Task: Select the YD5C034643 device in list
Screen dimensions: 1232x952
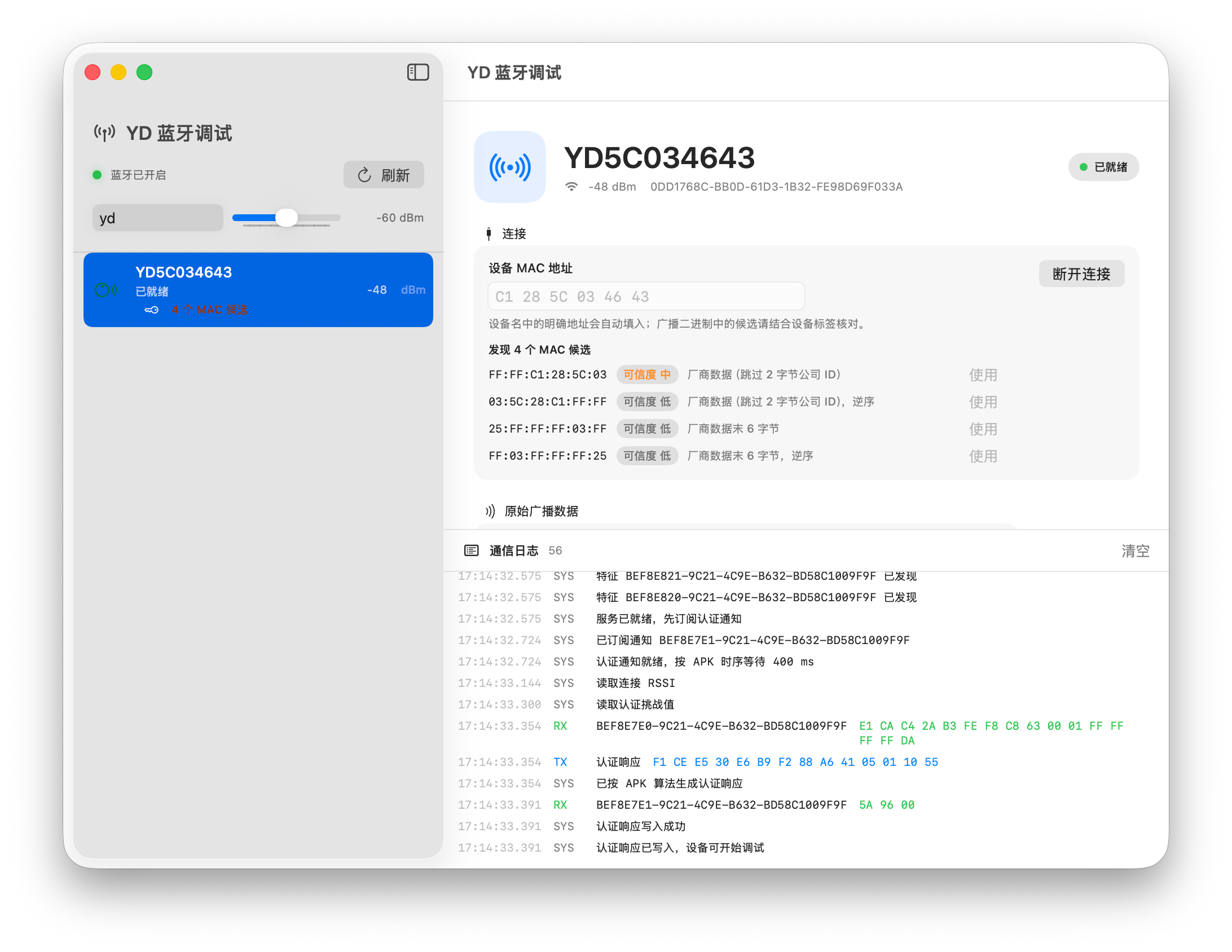Action: [258, 290]
